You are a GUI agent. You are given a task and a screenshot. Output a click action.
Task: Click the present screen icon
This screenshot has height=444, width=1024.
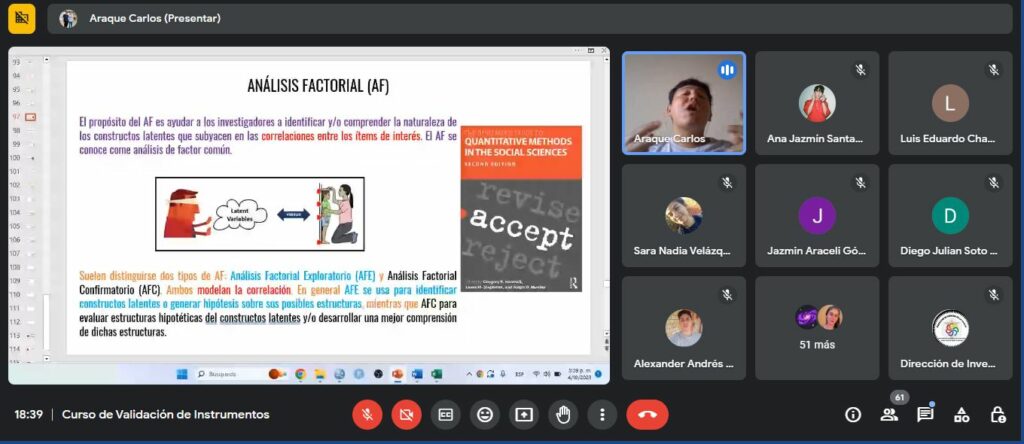(x=524, y=414)
